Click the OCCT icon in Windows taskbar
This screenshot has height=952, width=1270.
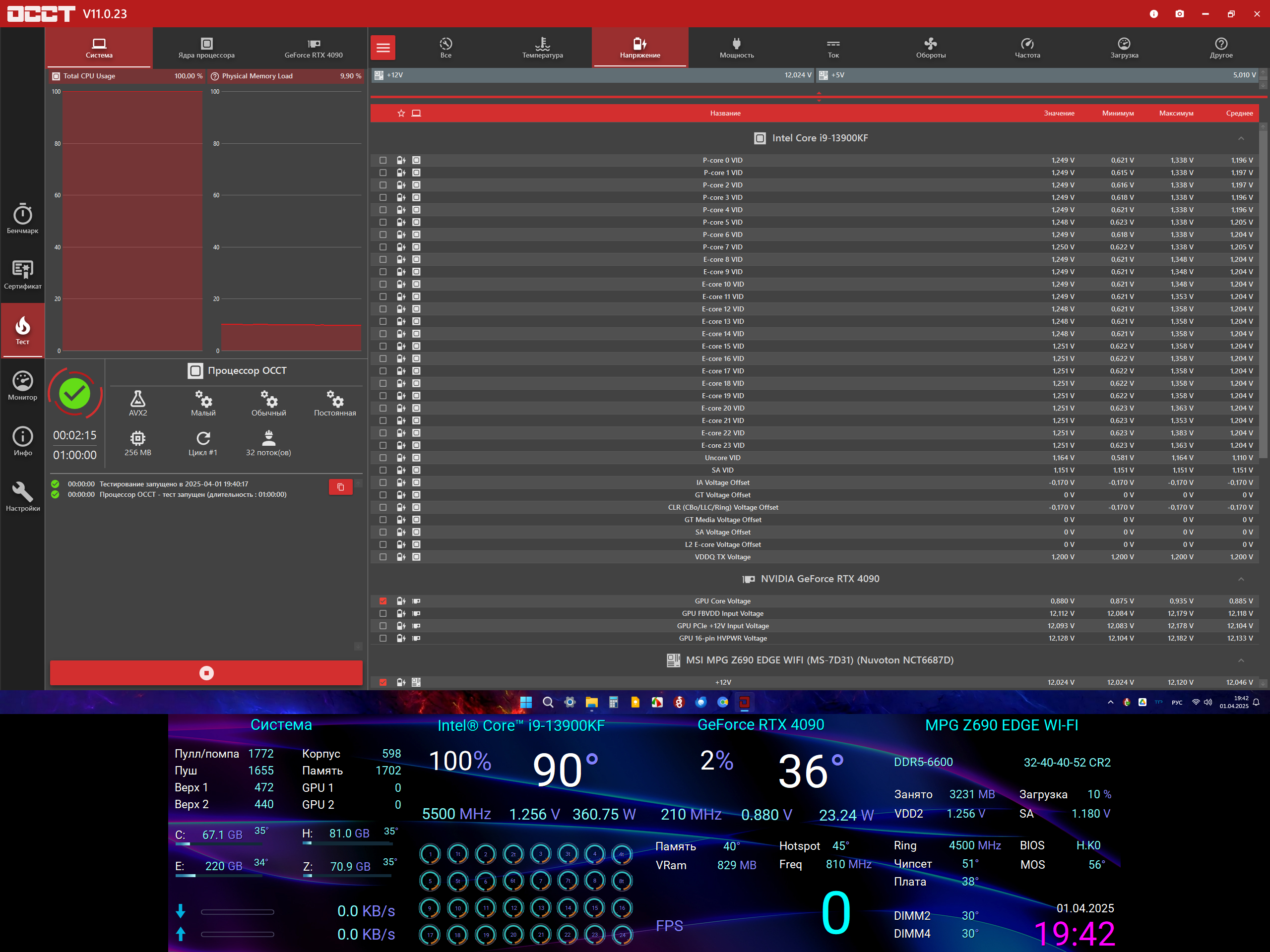coord(744,702)
